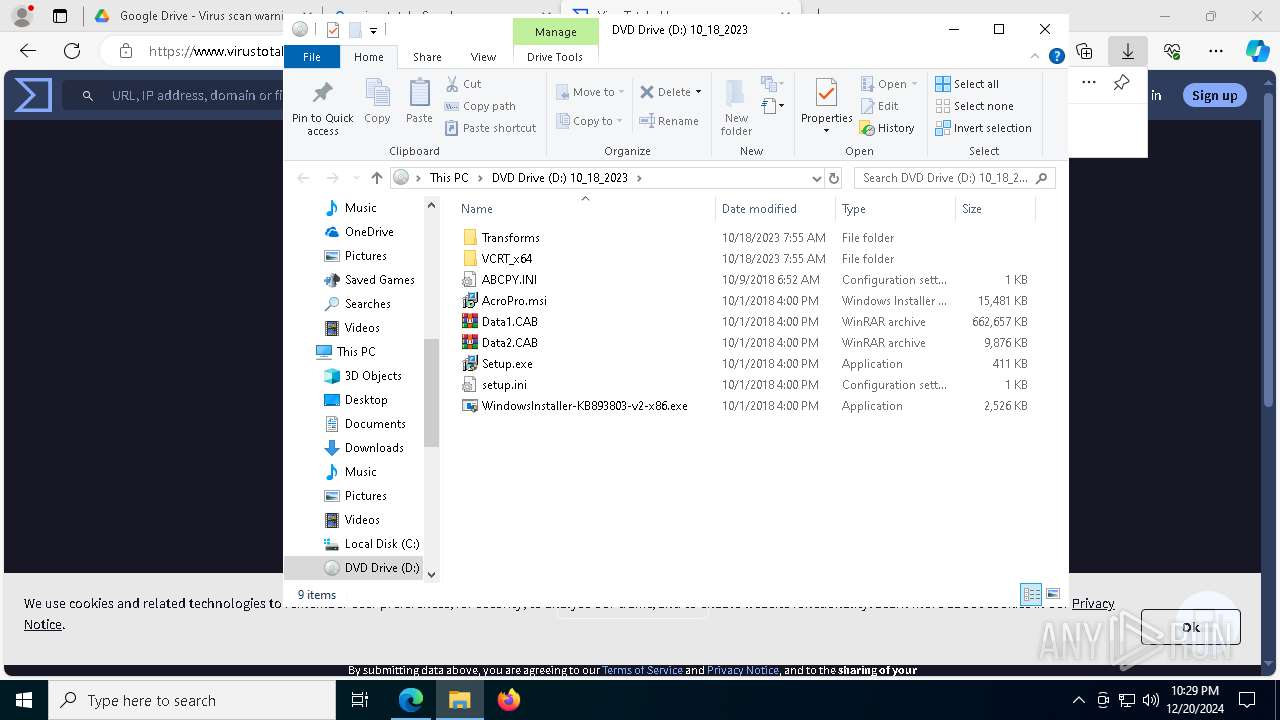This screenshot has height=720, width=1280.
Task: Select Downloads in navigation pane
Action: (374, 448)
